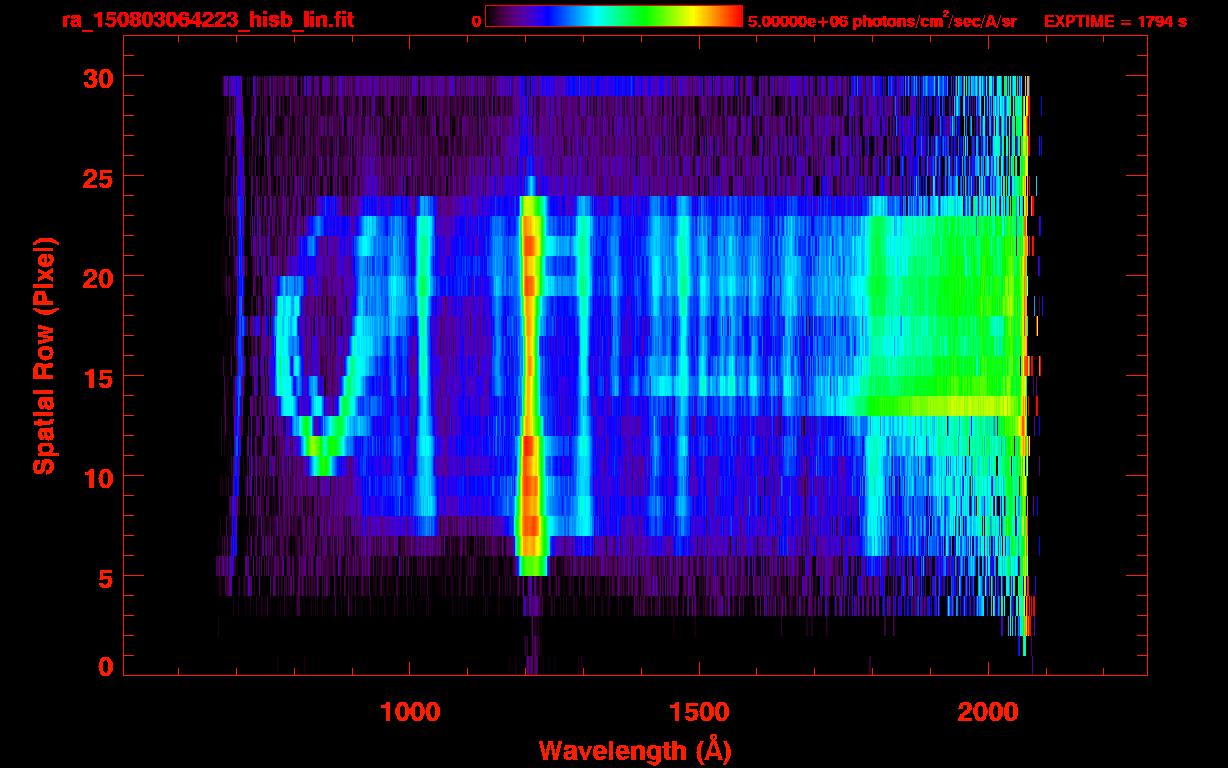Click the 25 spatial row tick label
Image resolution: width=1228 pixels, height=768 pixels.
point(97,177)
